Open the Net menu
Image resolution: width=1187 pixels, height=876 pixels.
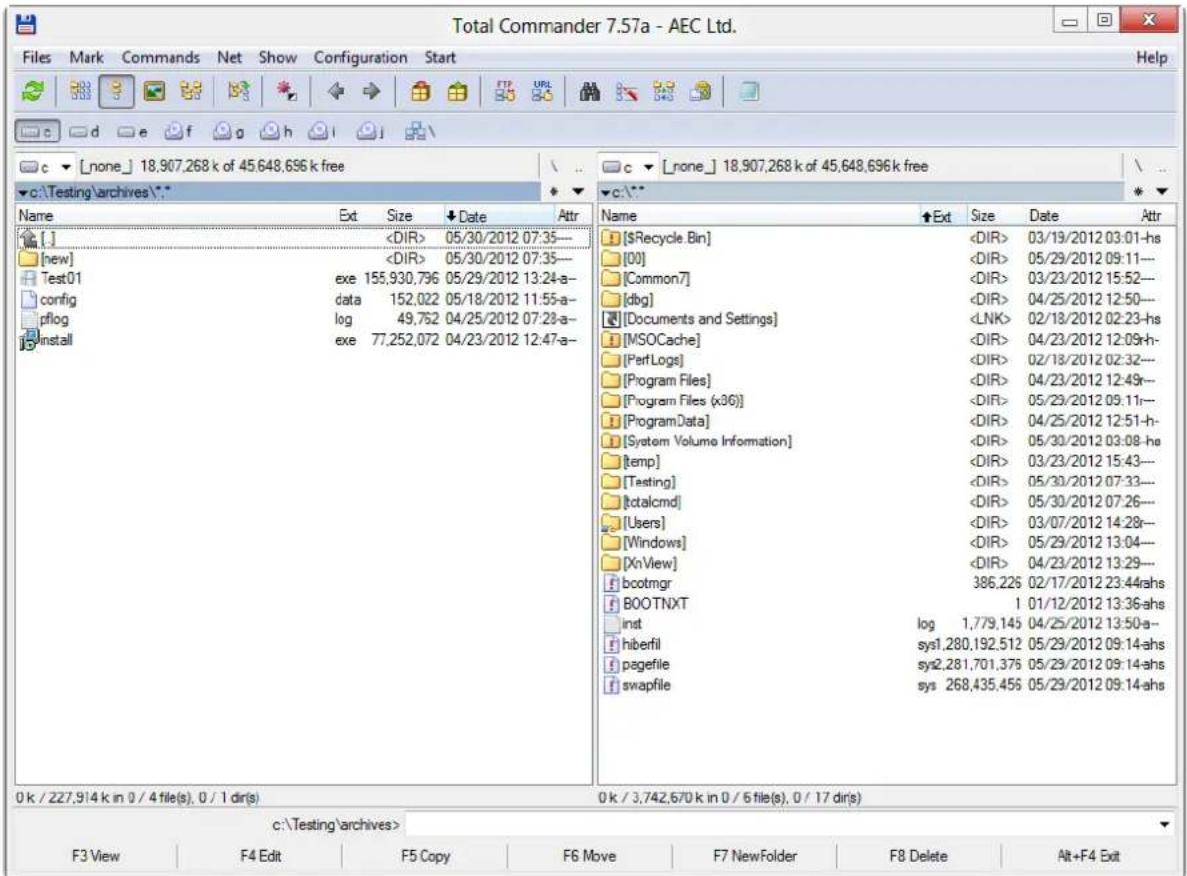pyautogui.click(x=229, y=58)
